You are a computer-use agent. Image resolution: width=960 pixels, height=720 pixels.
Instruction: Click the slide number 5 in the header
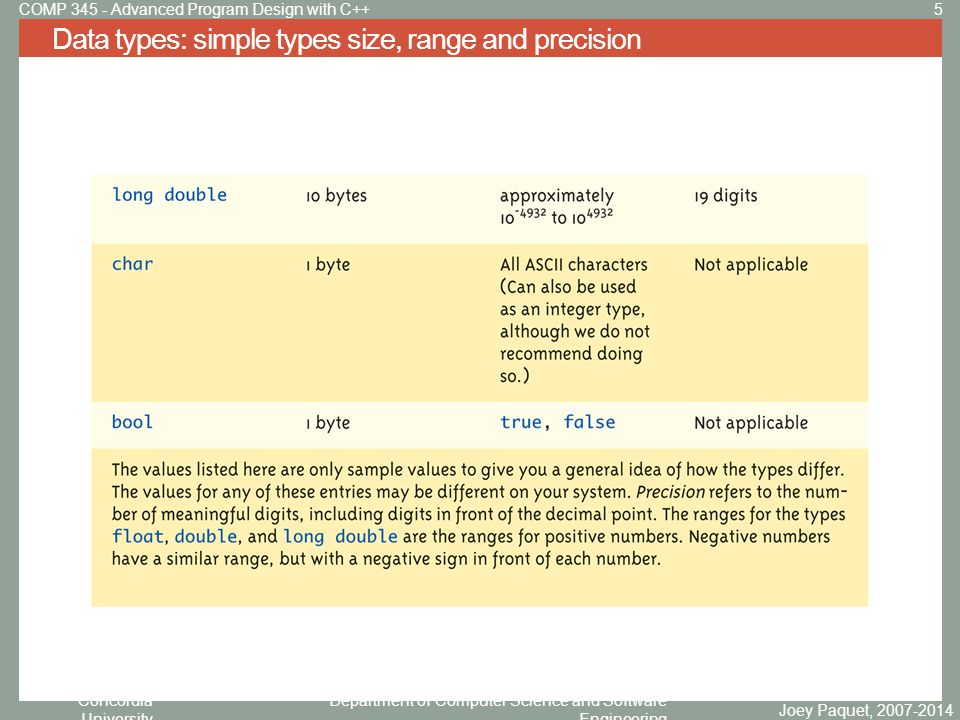pos(937,9)
